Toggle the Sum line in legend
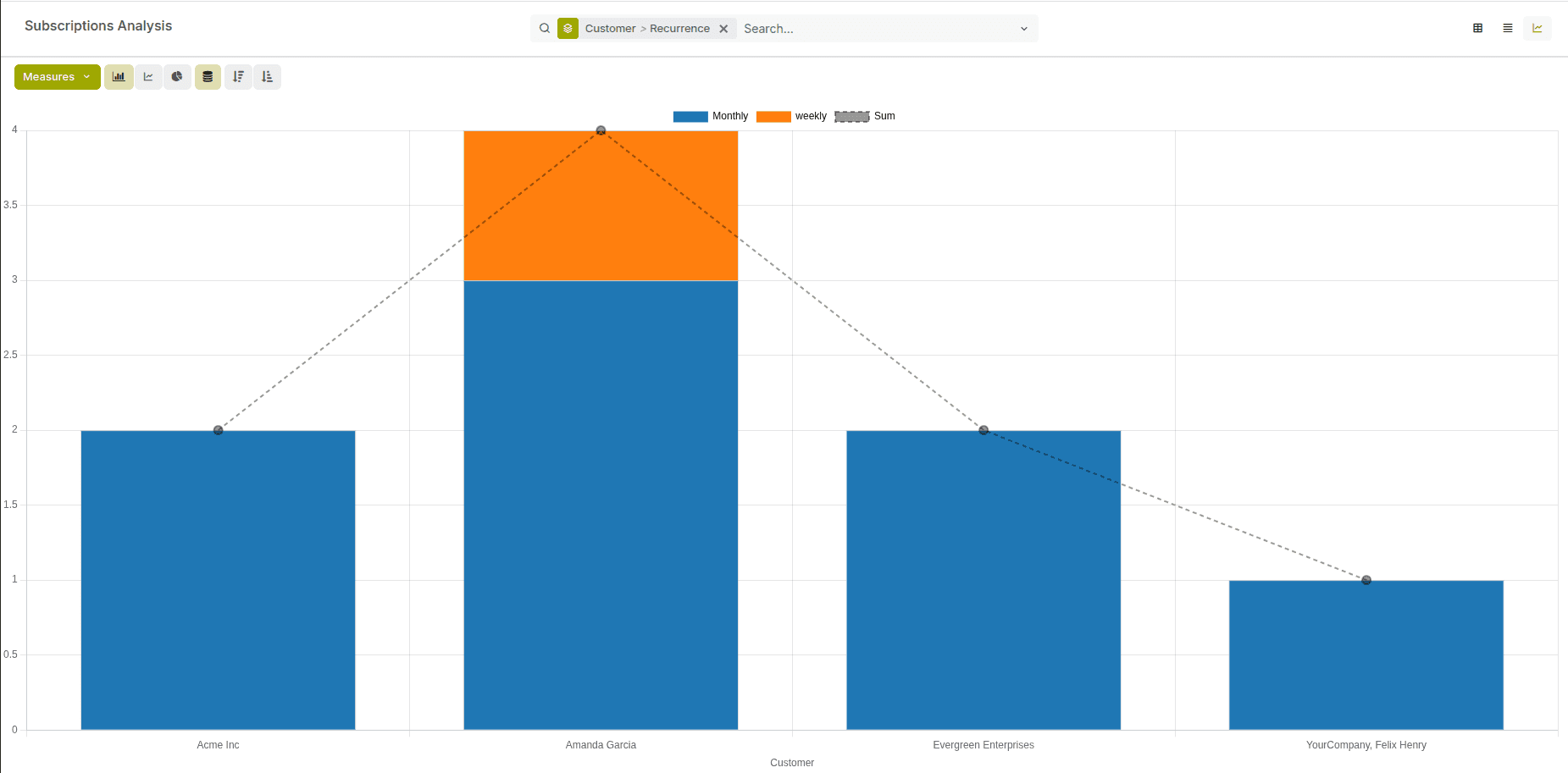This screenshot has height=773, width=1568. click(865, 116)
